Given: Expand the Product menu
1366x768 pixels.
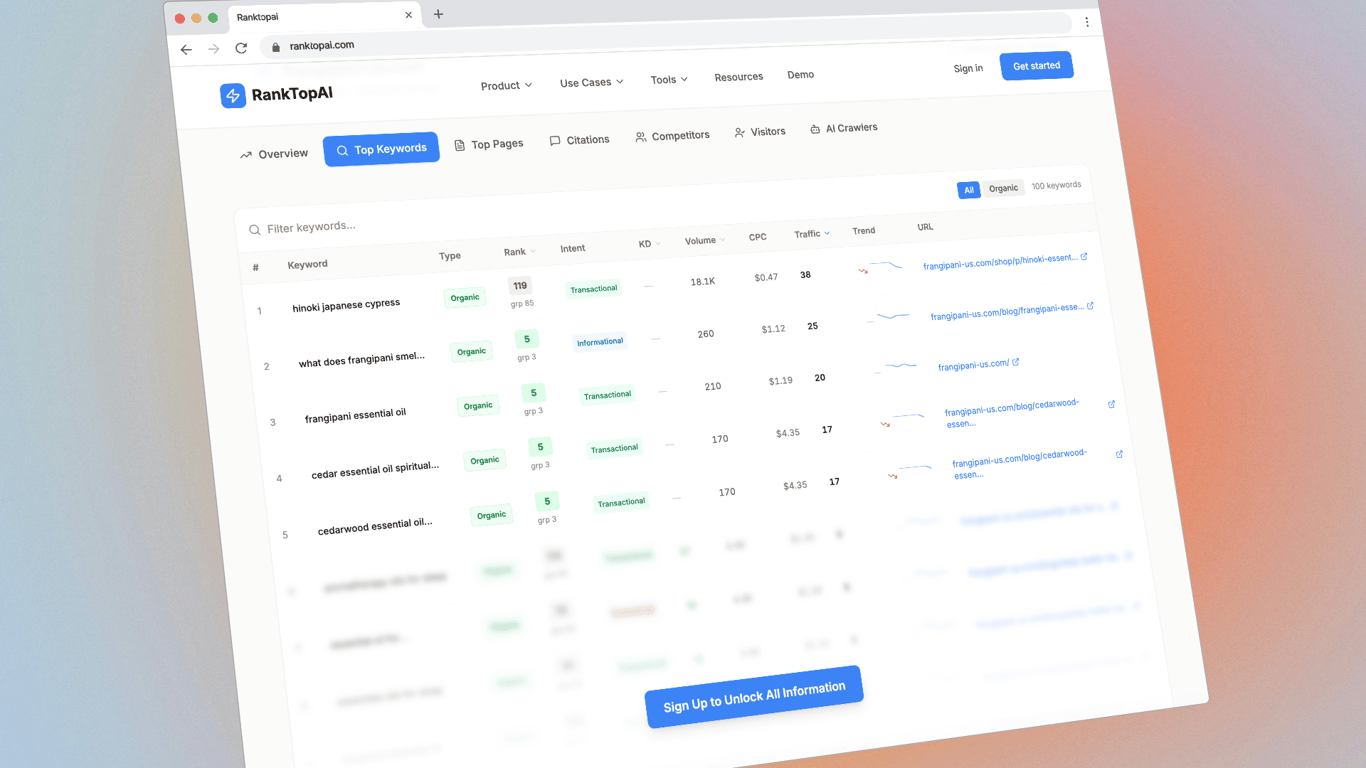Looking at the screenshot, I should [506, 85].
